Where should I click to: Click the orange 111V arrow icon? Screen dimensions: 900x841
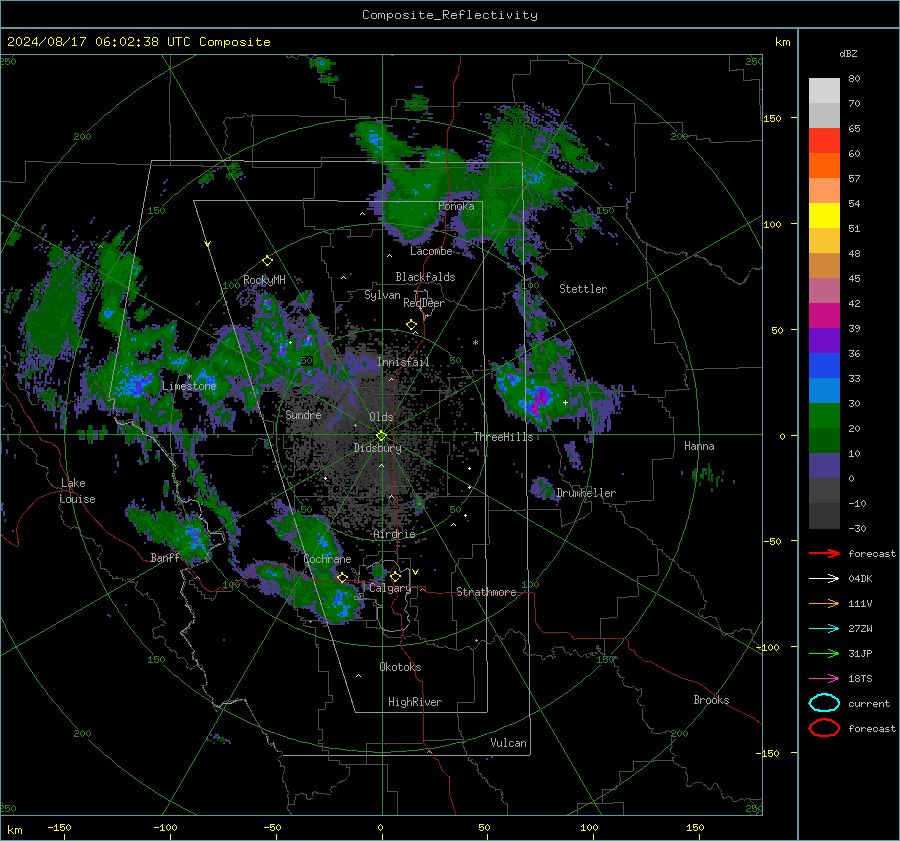(x=824, y=603)
